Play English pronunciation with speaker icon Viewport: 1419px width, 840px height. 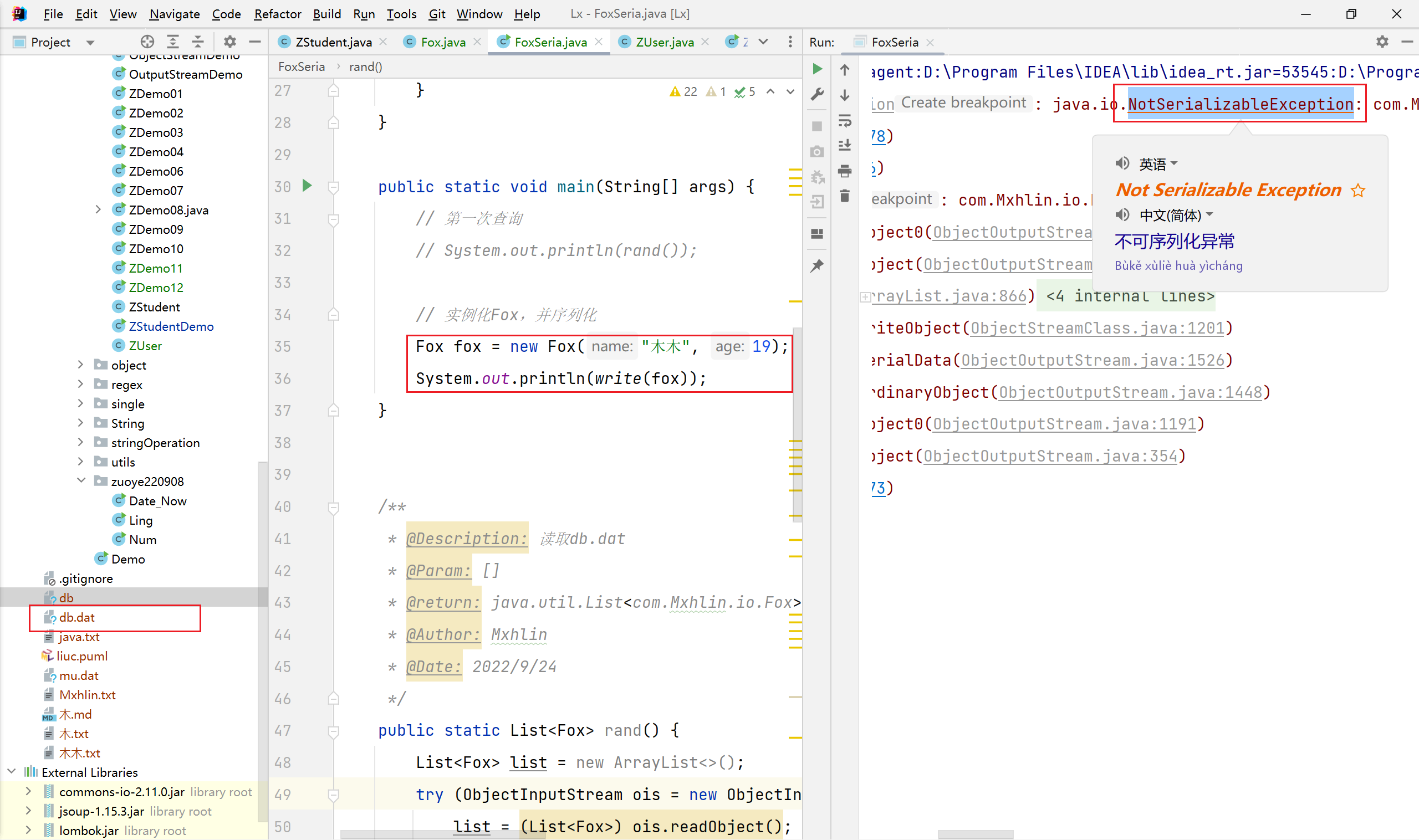click(x=1122, y=163)
